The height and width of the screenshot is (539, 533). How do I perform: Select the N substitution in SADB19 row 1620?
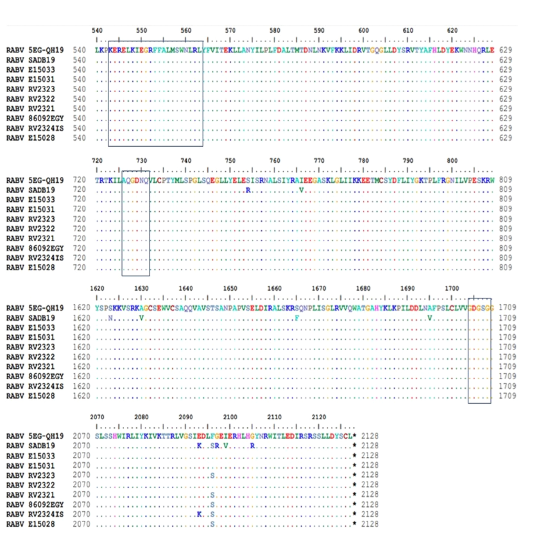[x=110, y=318]
